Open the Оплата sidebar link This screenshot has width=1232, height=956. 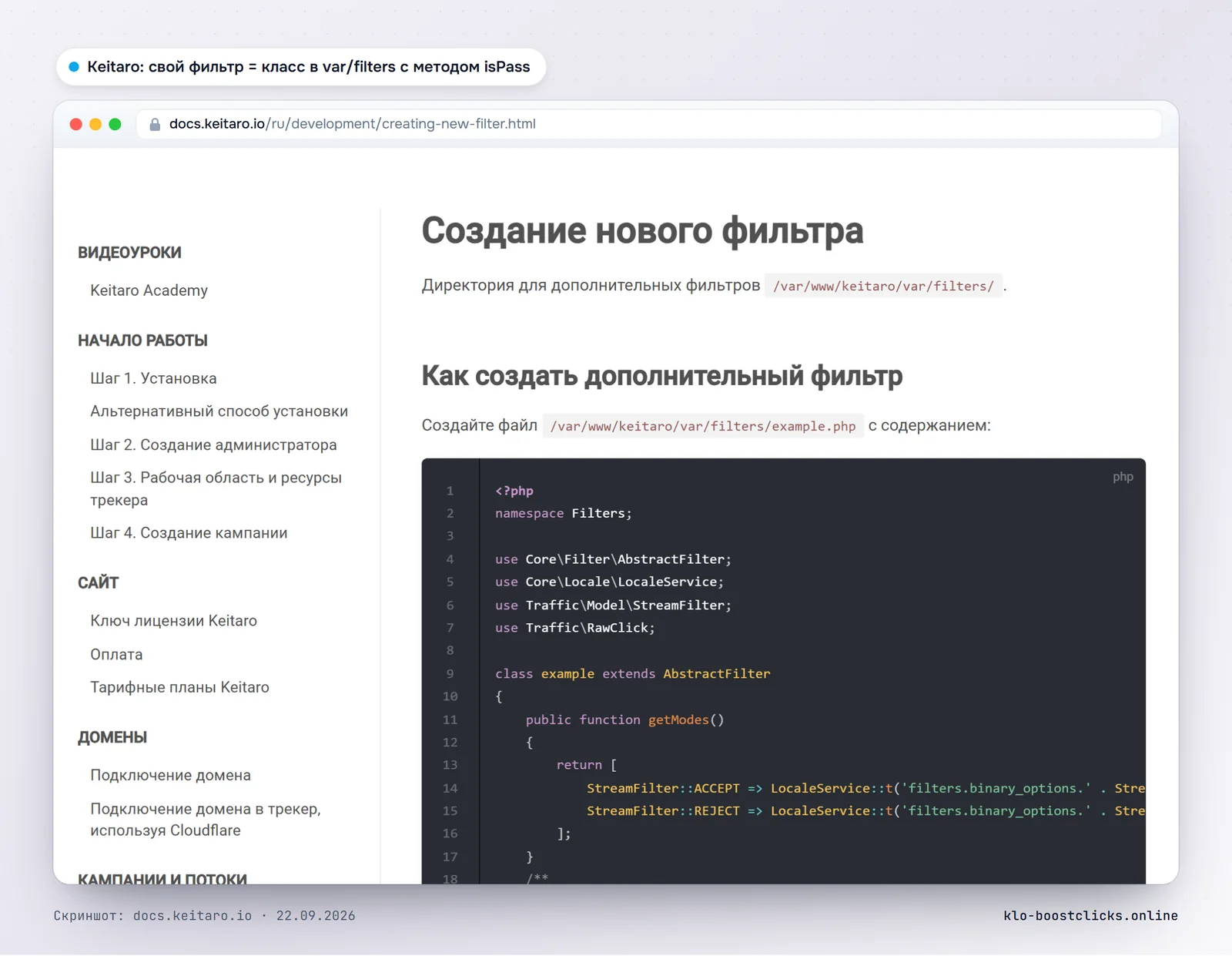[116, 654]
